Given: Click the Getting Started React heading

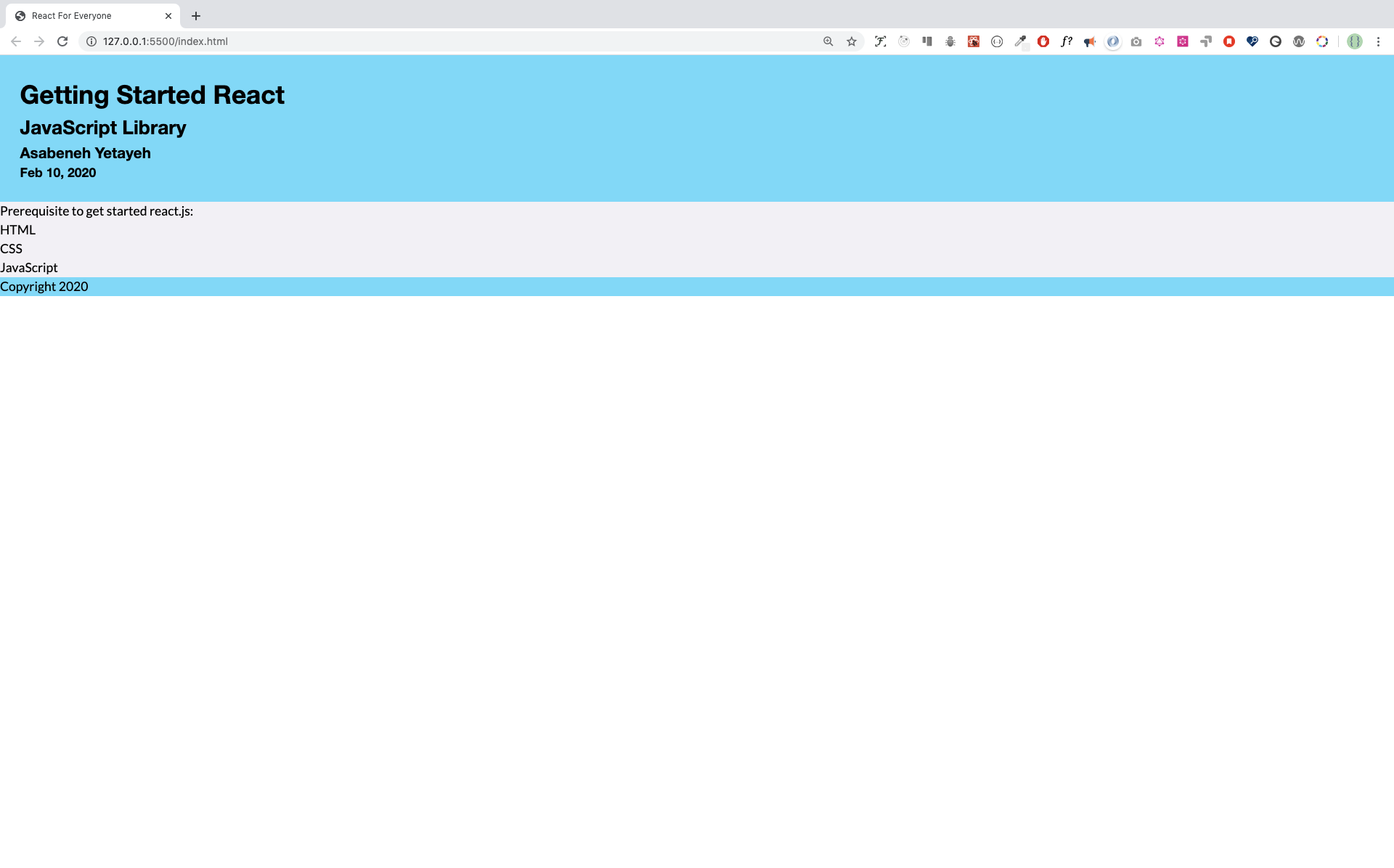Looking at the screenshot, I should pyautogui.click(x=152, y=95).
